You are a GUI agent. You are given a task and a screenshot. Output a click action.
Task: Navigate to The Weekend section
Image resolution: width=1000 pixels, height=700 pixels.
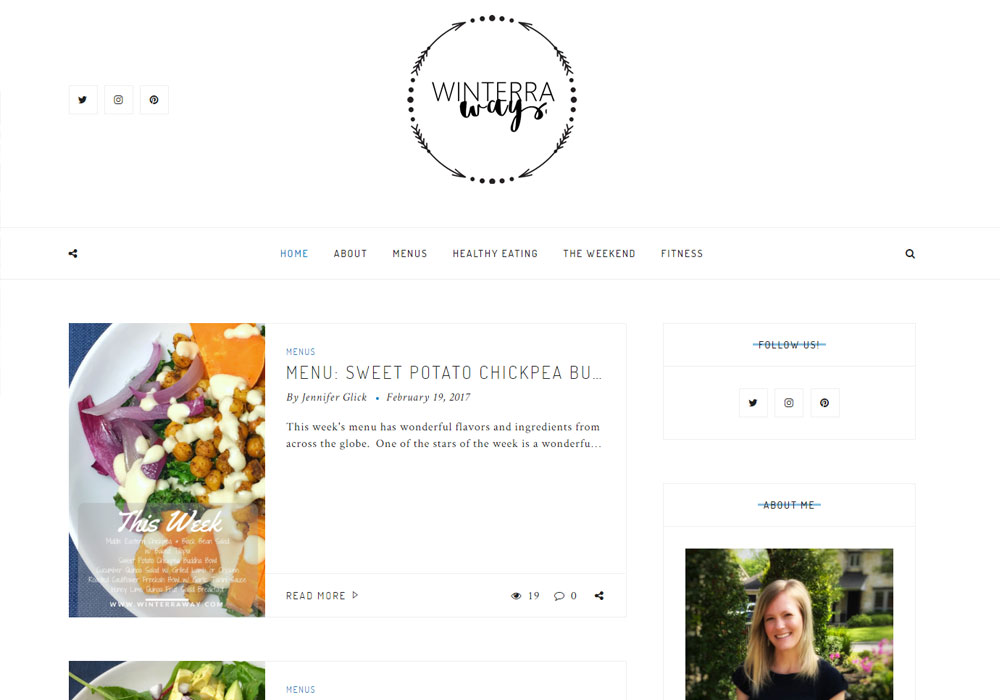pyautogui.click(x=599, y=254)
